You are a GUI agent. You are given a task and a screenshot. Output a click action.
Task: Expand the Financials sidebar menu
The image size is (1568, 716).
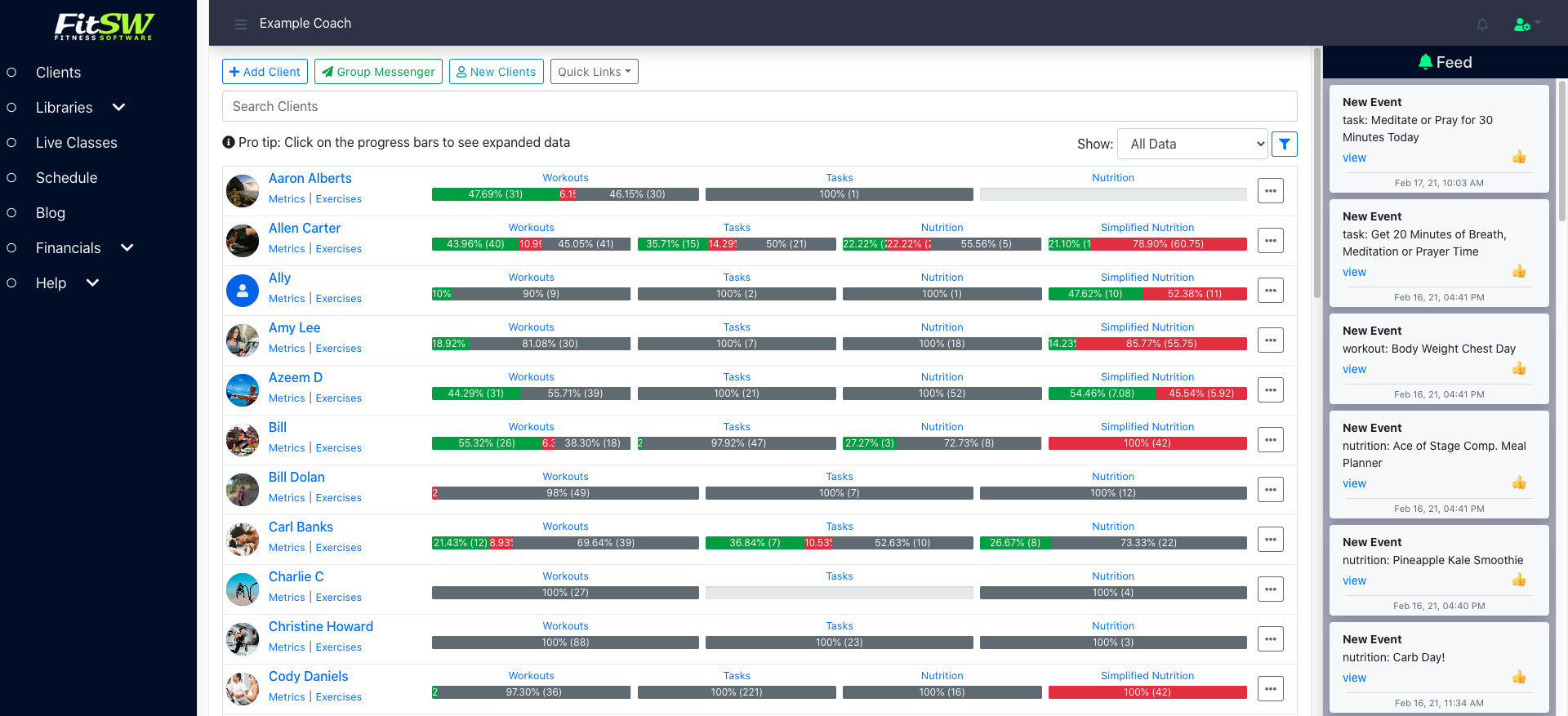[x=127, y=248]
